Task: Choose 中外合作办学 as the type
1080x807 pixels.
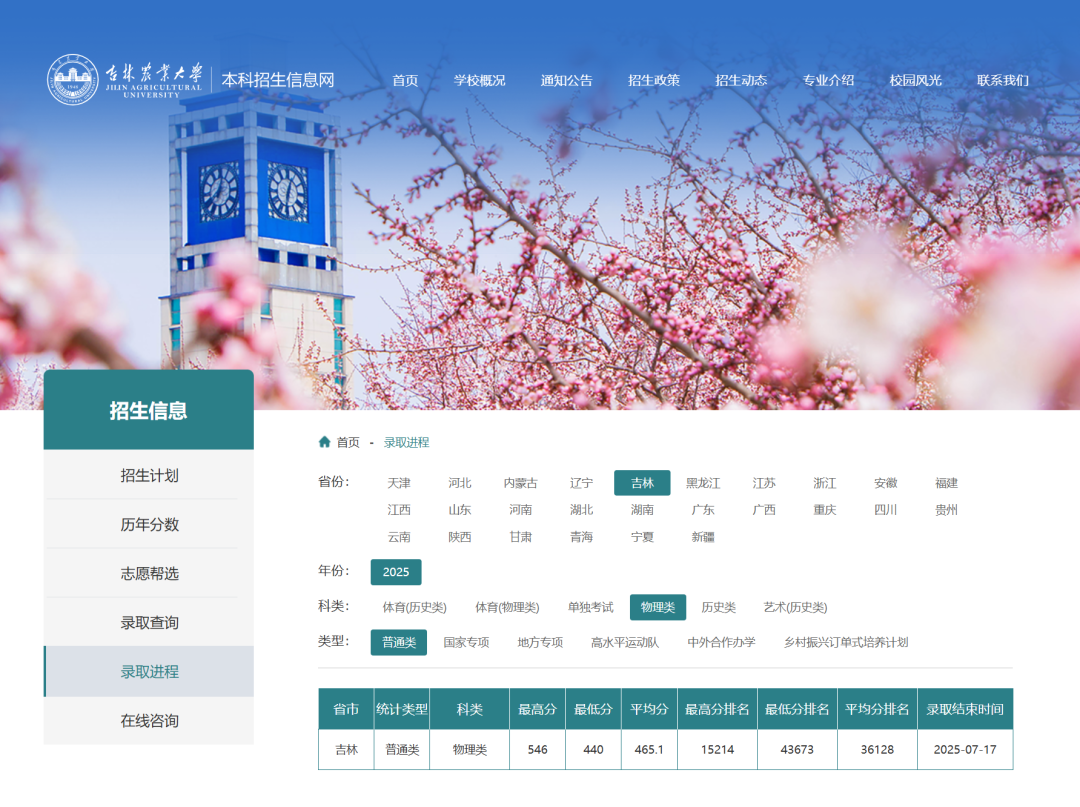Action: (722, 643)
